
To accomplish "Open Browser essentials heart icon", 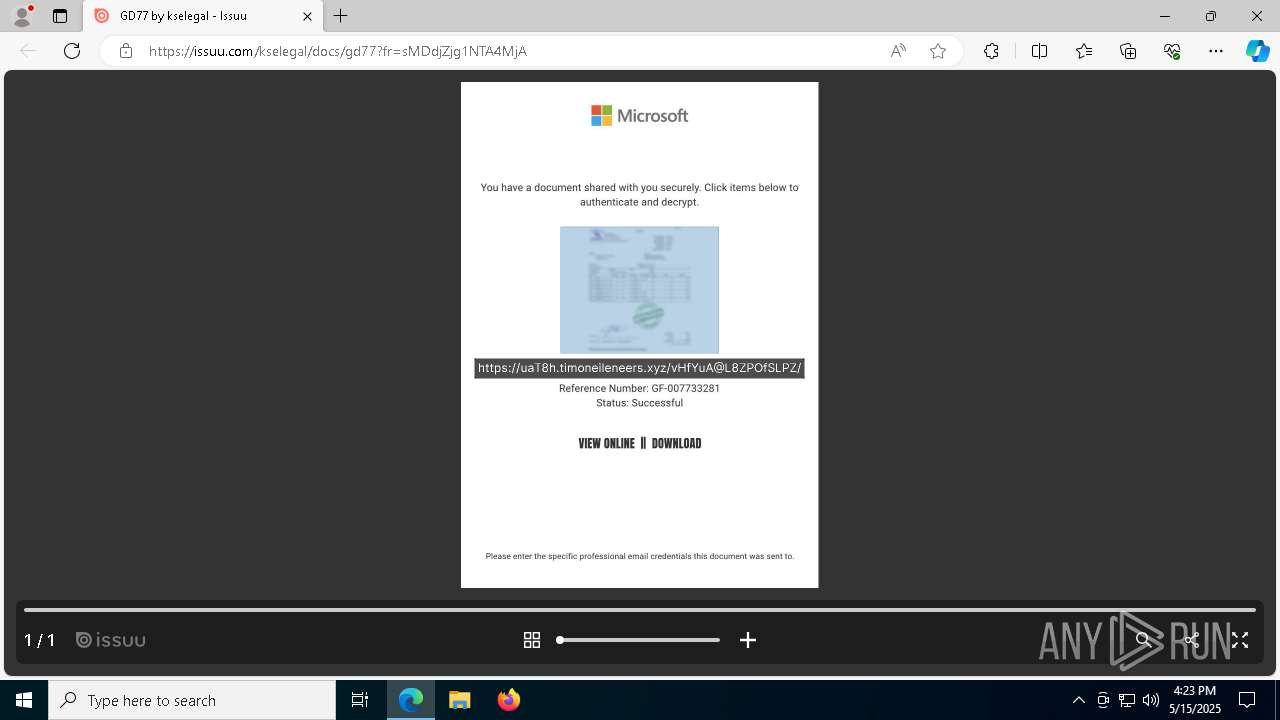I will coord(1172,51).
